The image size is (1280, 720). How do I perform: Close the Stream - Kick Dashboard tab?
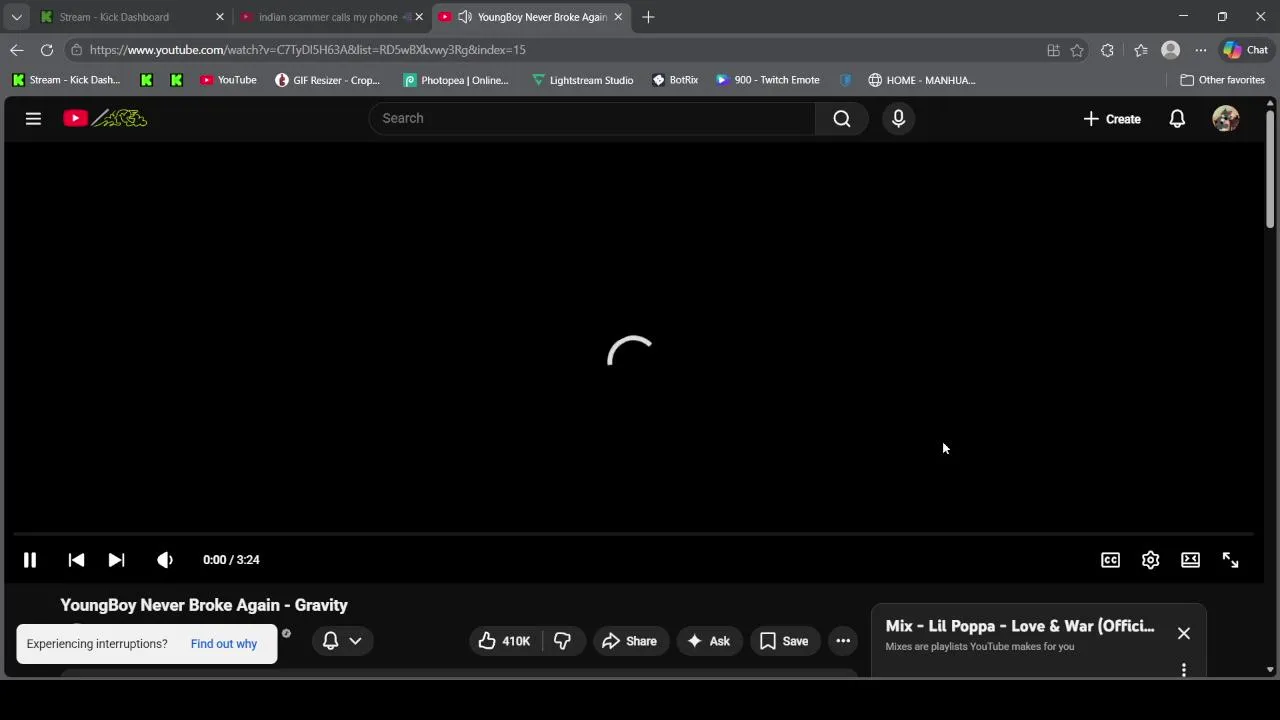point(220,17)
